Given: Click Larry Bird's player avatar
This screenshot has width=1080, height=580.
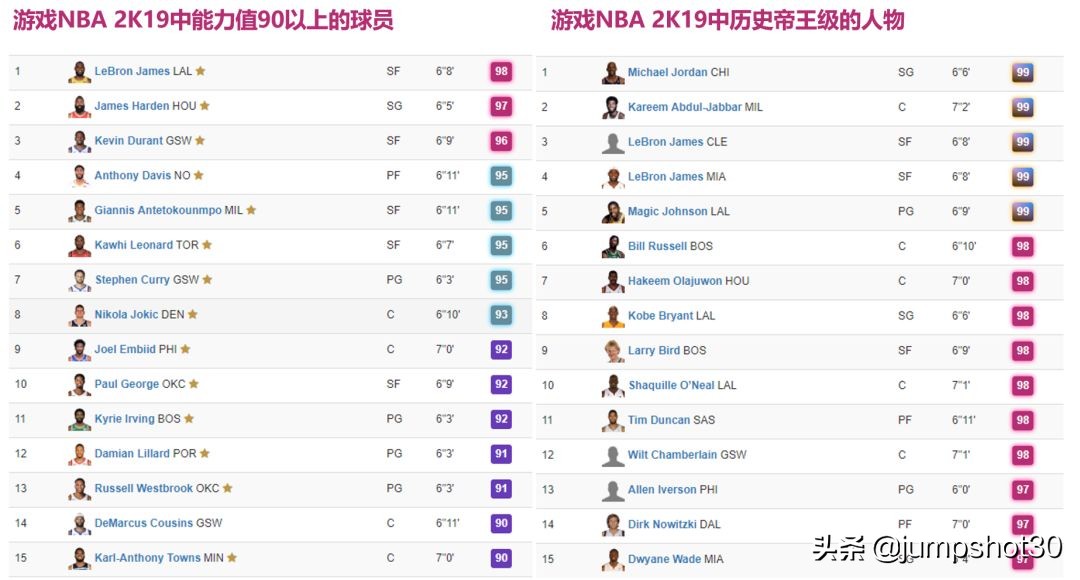Looking at the screenshot, I should pyautogui.click(x=613, y=351).
